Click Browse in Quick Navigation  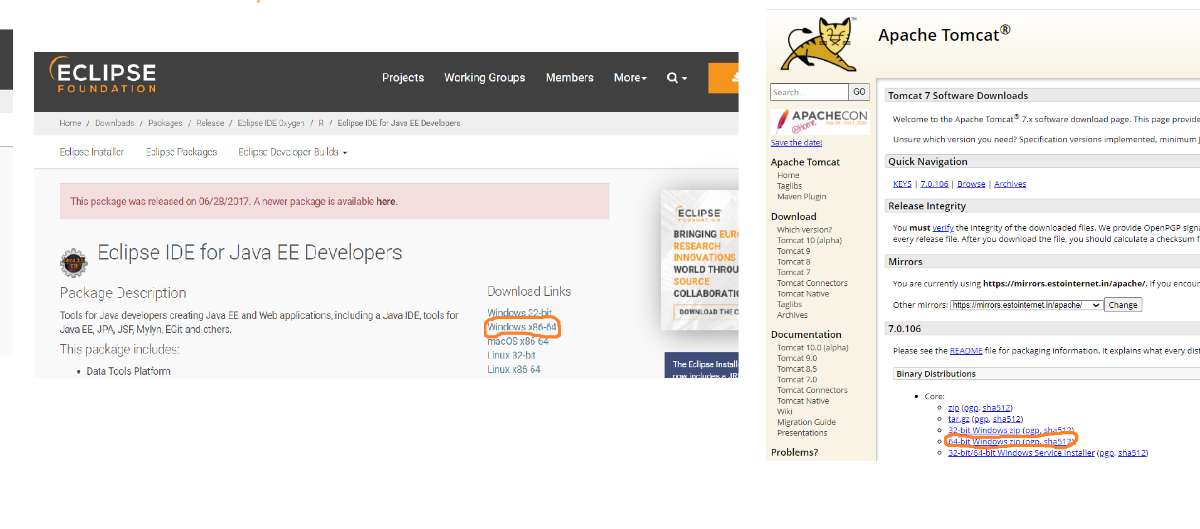(971, 184)
